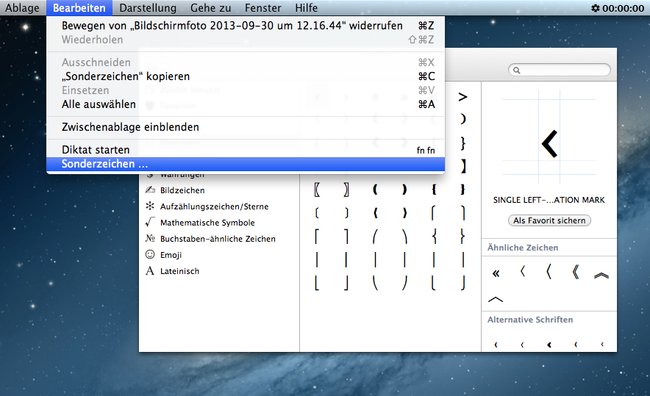Image resolution: width=650 pixels, height=396 pixels.
Task: Choose Zwischenablage einblenden
Action: (246, 127)
